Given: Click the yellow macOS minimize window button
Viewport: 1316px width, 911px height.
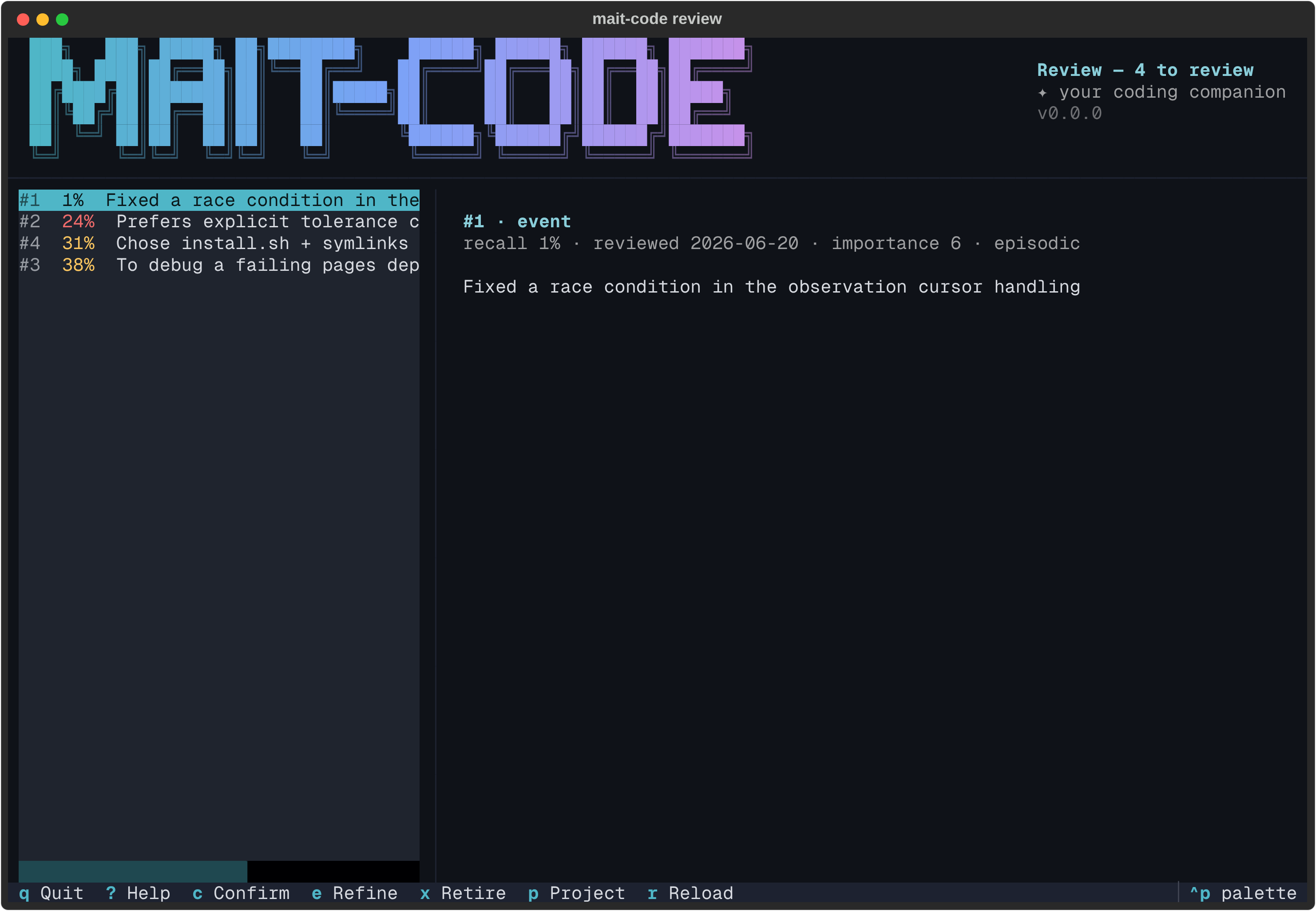Looking at the screenshot, I should coord(43,20).
